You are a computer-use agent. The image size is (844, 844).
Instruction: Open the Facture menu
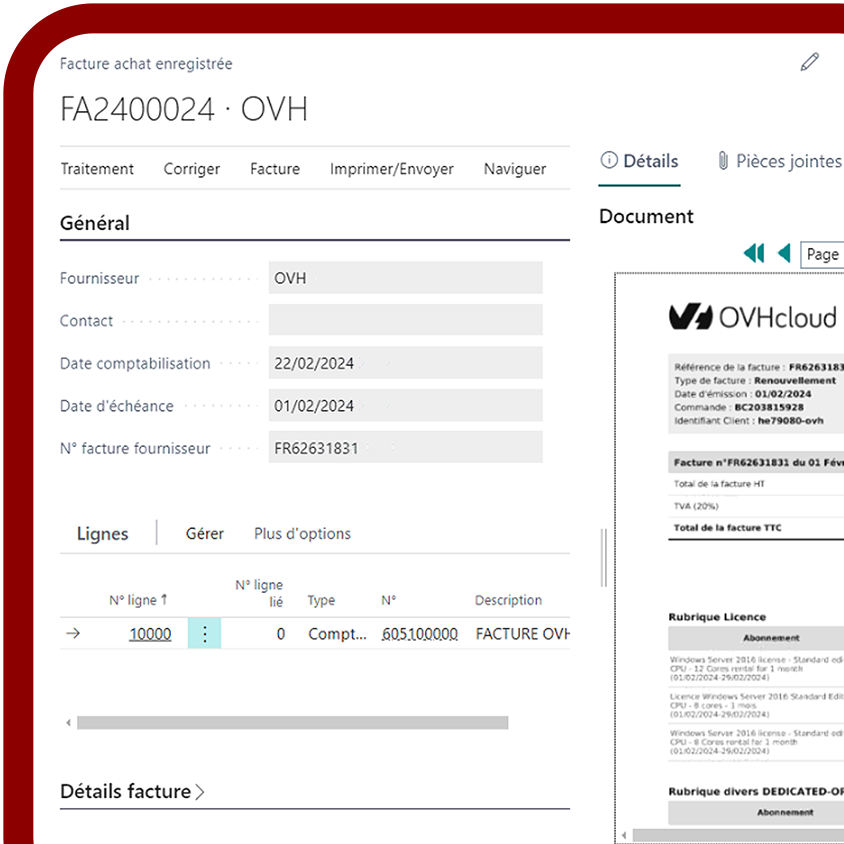pos(275,169)
